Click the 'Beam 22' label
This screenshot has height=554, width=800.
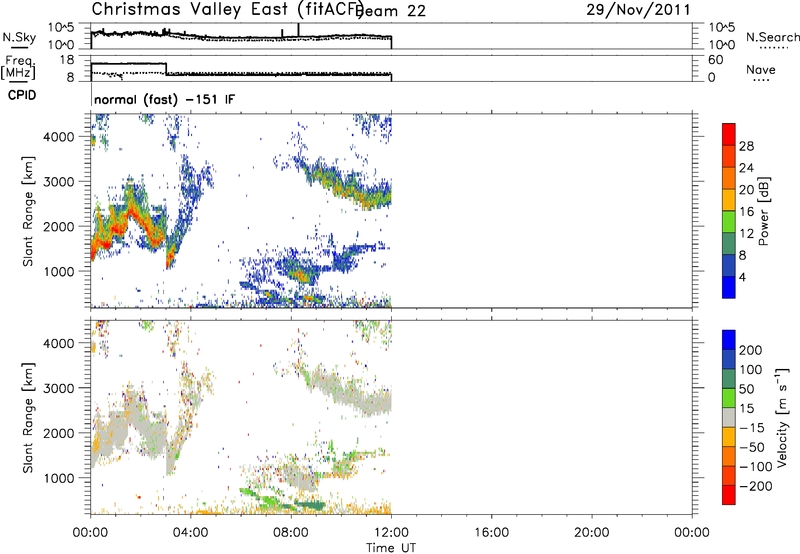(391, 11)
